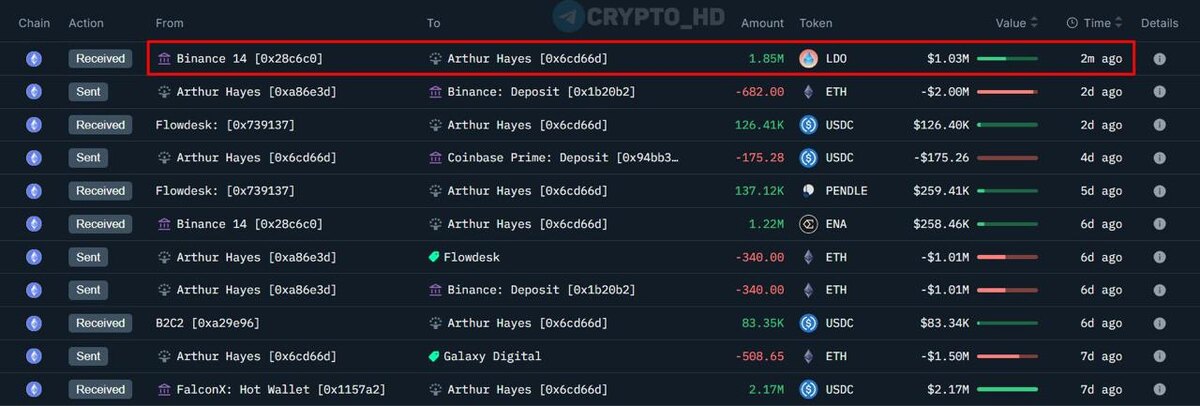
Task: Click the bank icon beside FalconX: Hot Wallet
Action: tap(164, 389)
